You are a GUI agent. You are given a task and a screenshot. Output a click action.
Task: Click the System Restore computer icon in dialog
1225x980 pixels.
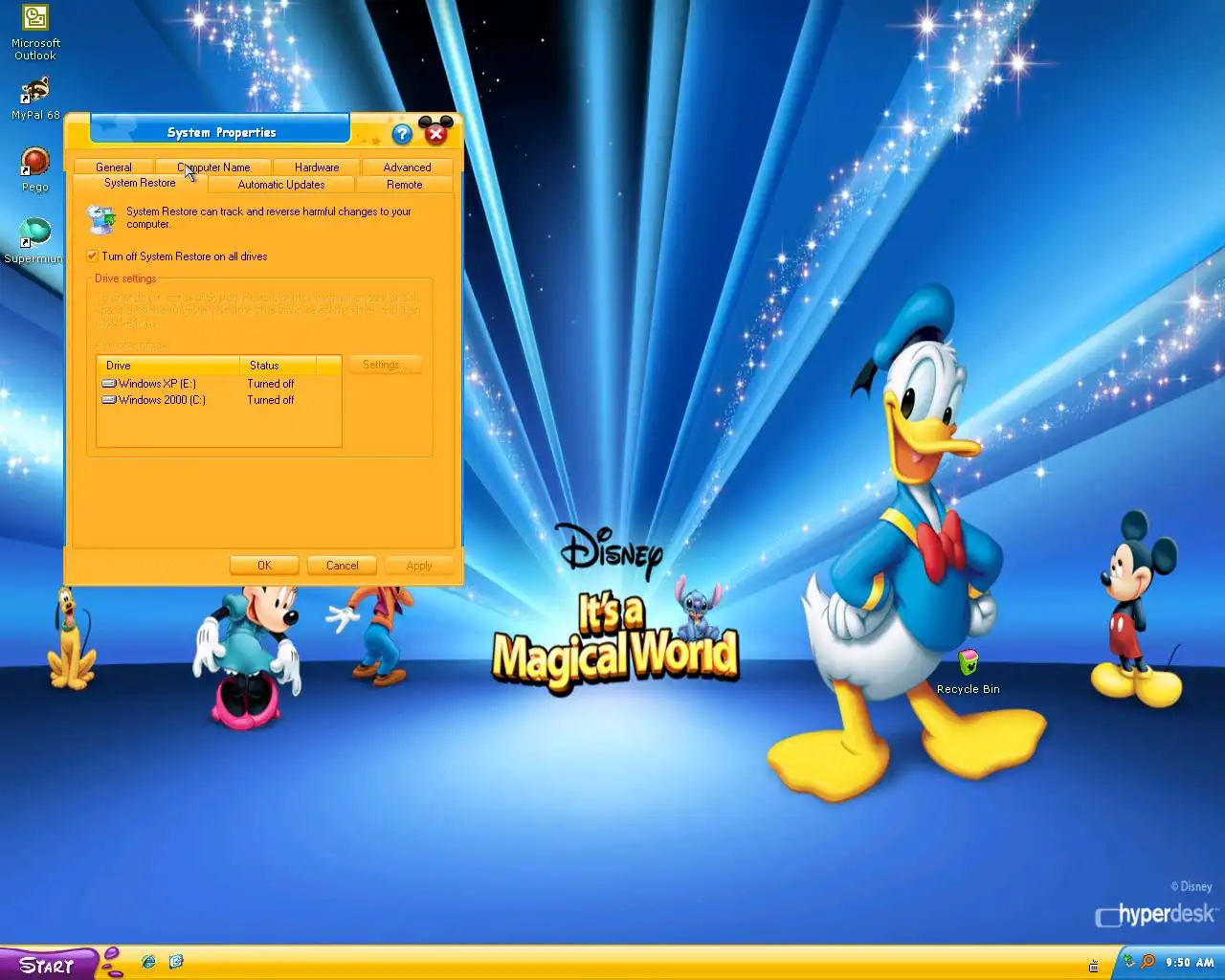(x=100, y=219)
